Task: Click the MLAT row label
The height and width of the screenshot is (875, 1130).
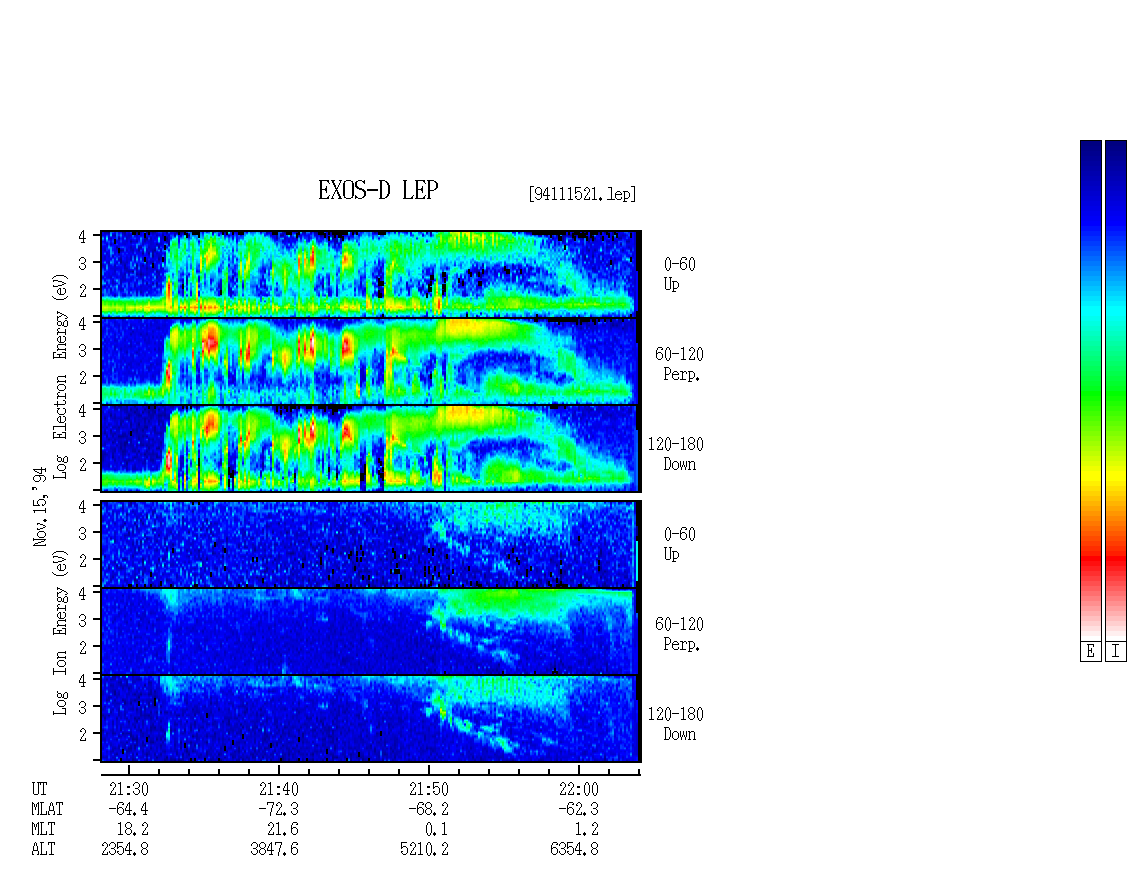Action: click(47, 809)
